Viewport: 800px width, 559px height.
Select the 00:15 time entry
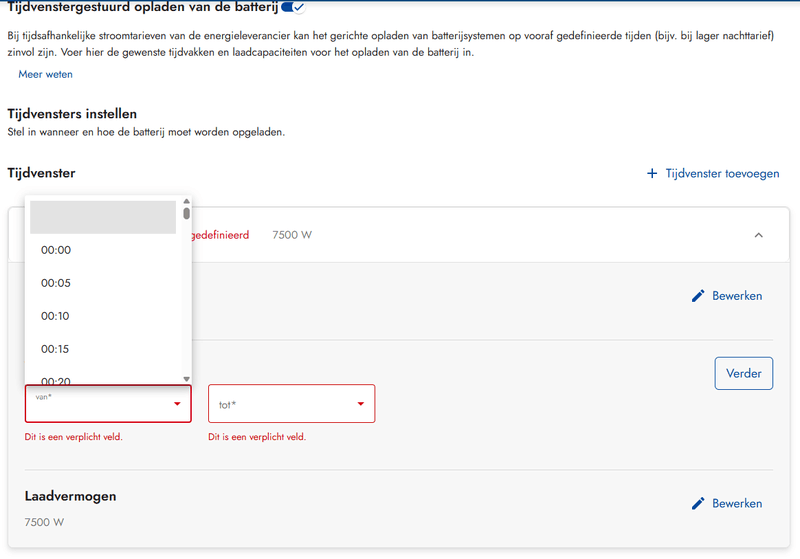click(56, 349)
